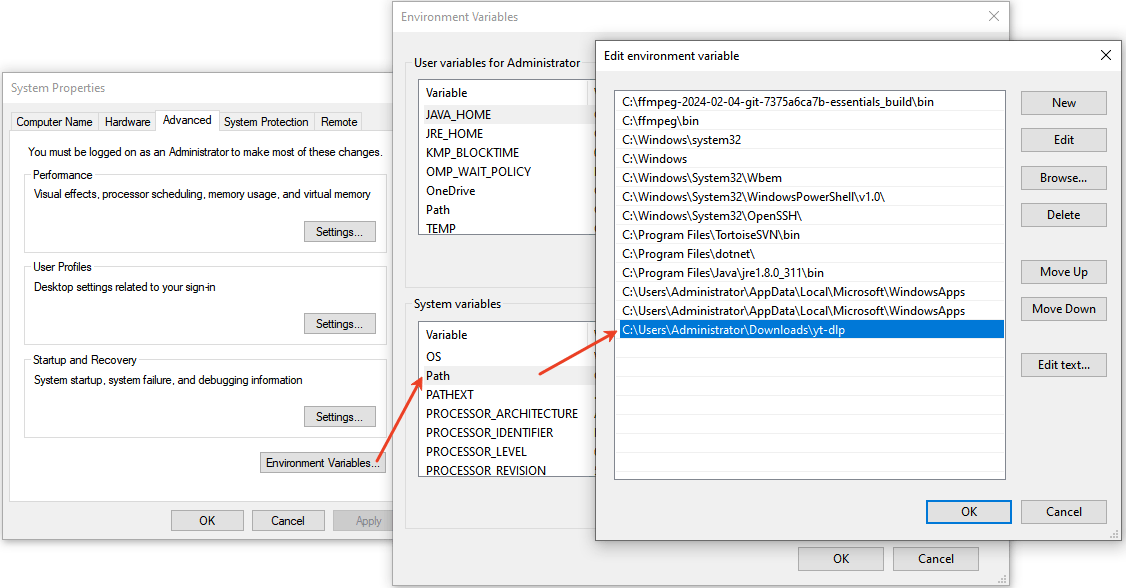This screenshot has height=588, width=1126.
Task: Confirm with OK in Edit environment variable
Action: click(967, 511)
